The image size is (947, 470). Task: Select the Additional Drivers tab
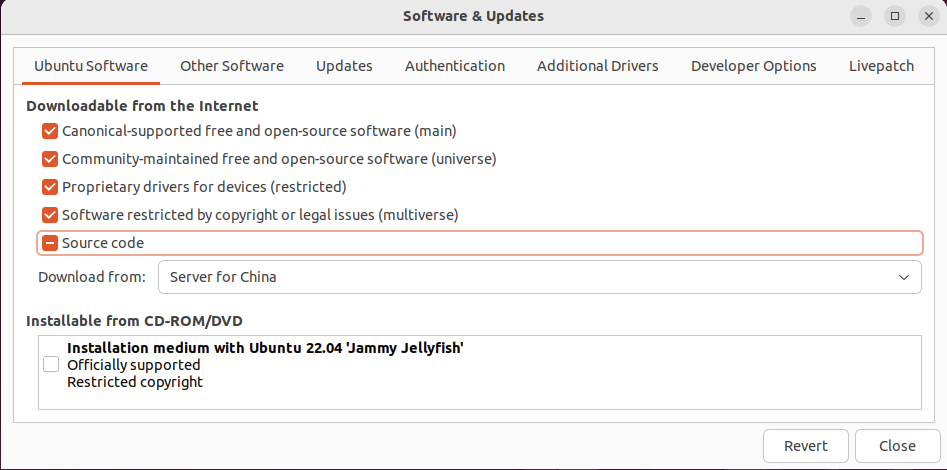click(x=598, y=66)
